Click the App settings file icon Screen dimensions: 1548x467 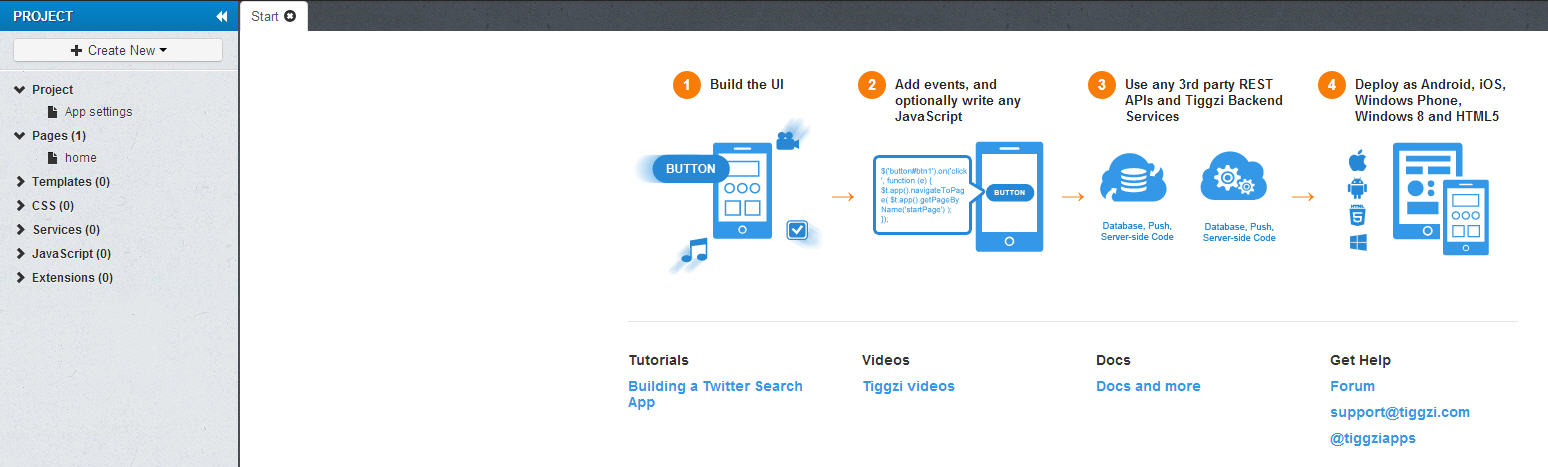(53, 112)
